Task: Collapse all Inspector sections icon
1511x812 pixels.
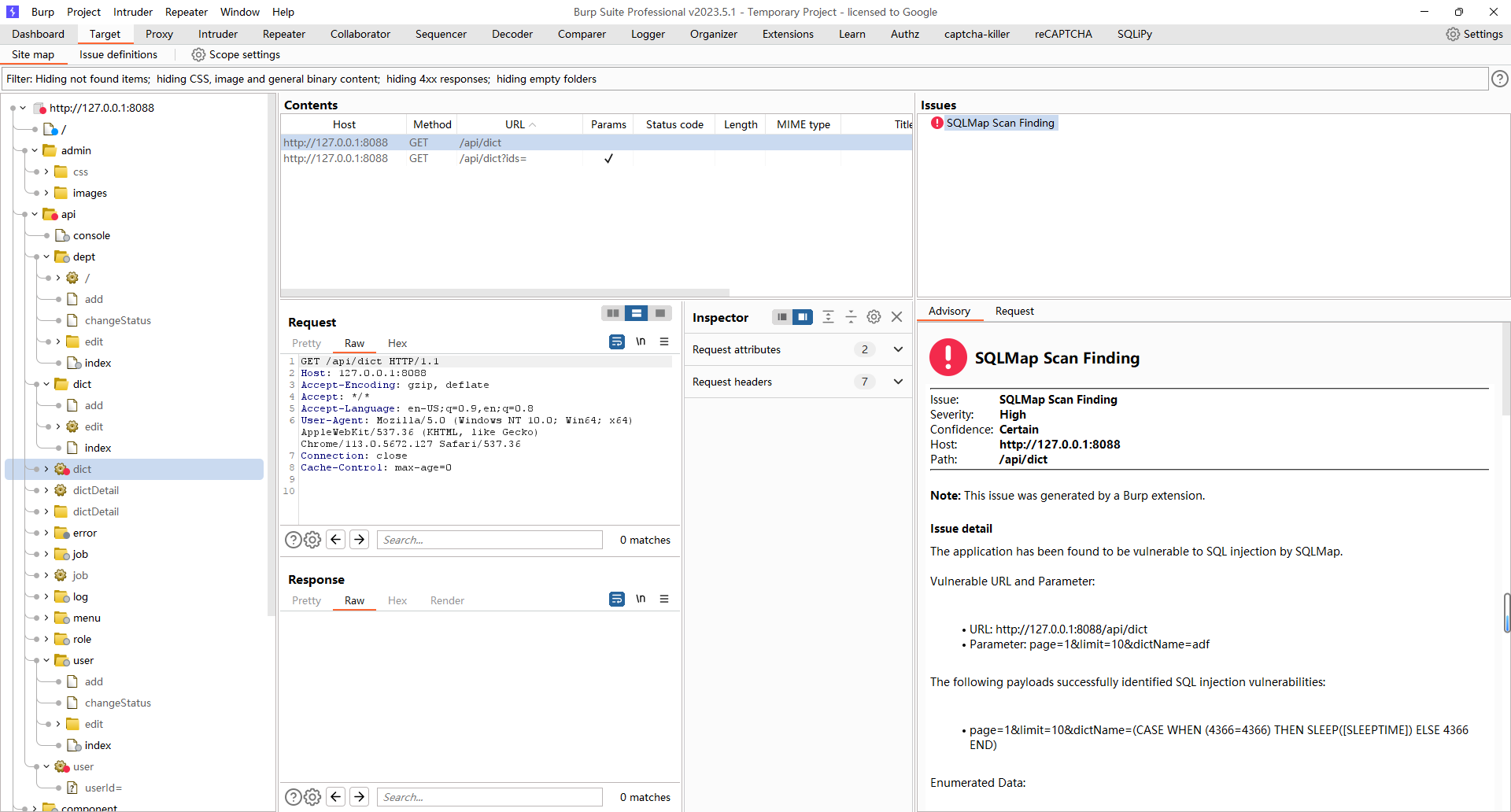Action: pos(851,317)
